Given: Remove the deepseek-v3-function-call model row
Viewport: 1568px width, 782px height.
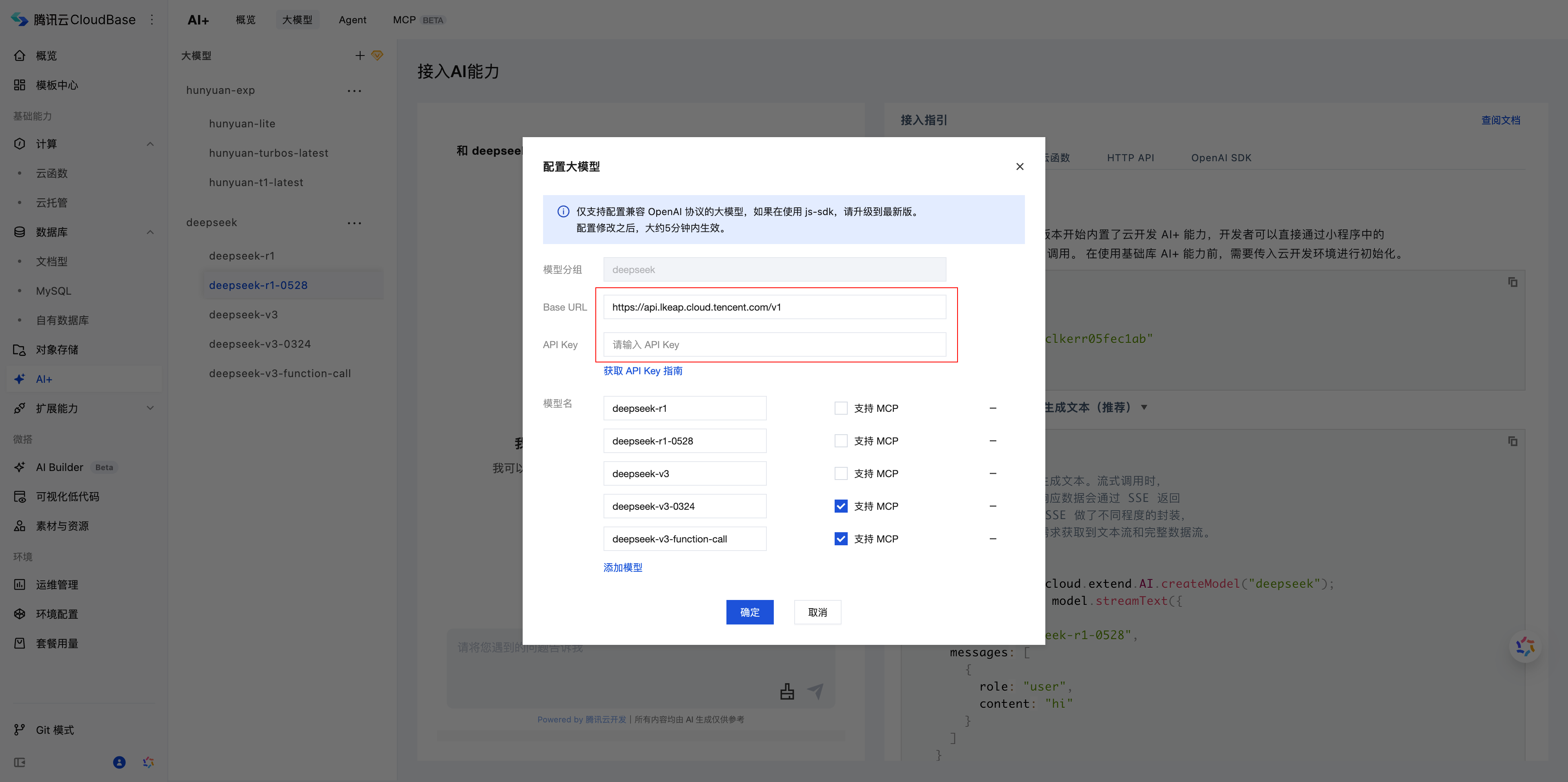Looking at the screenshot, I should pos(993,539).
